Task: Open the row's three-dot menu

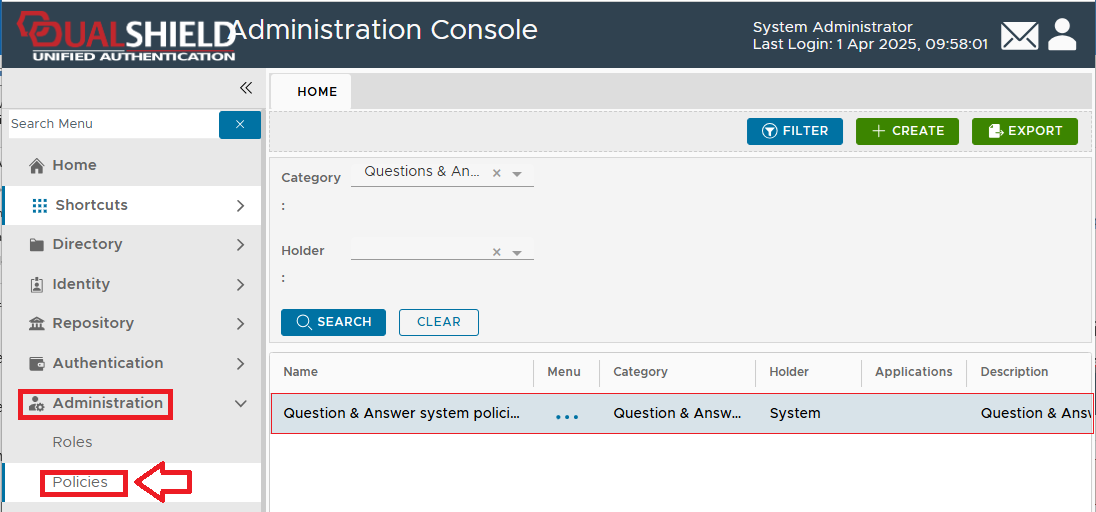Action: 566,414
